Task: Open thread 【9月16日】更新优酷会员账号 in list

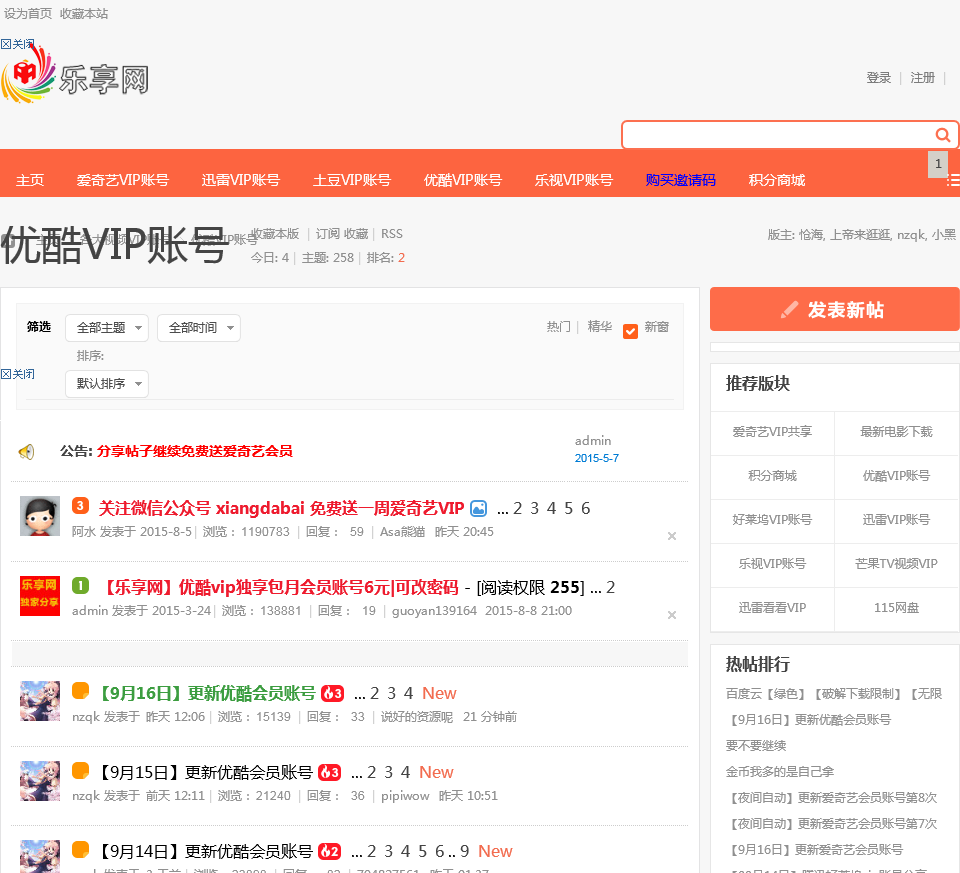Action: point(206,693)
